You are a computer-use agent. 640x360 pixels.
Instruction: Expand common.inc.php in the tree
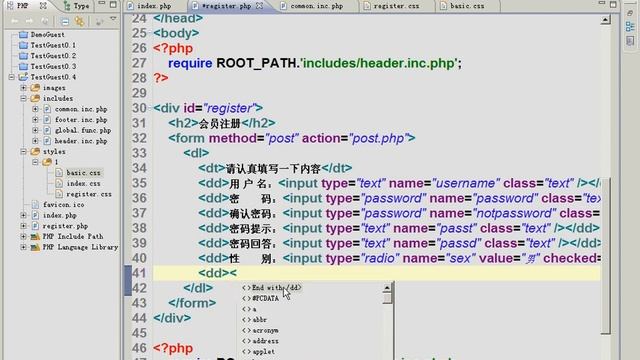point(35,109)
